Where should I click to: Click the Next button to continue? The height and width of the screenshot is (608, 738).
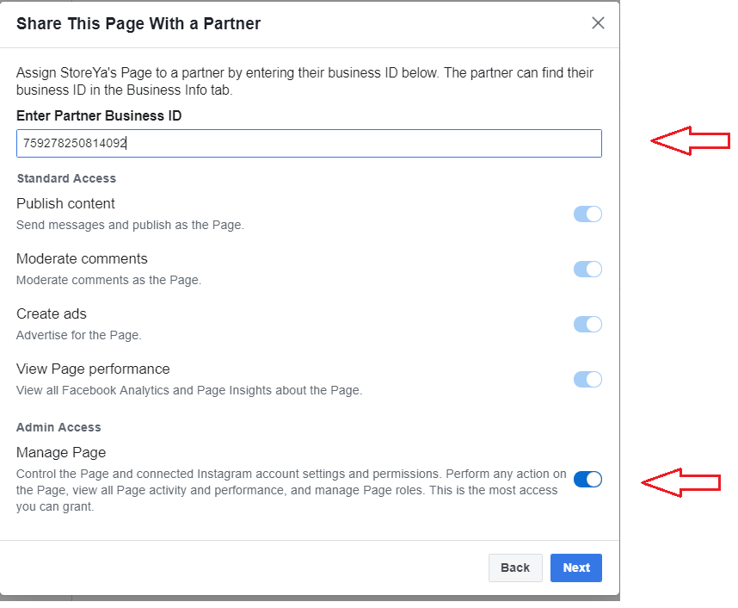coord(576,567)
